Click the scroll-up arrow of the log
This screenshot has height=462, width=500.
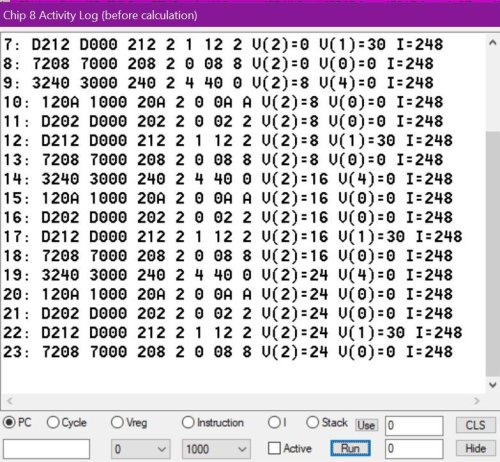[492, 43]
